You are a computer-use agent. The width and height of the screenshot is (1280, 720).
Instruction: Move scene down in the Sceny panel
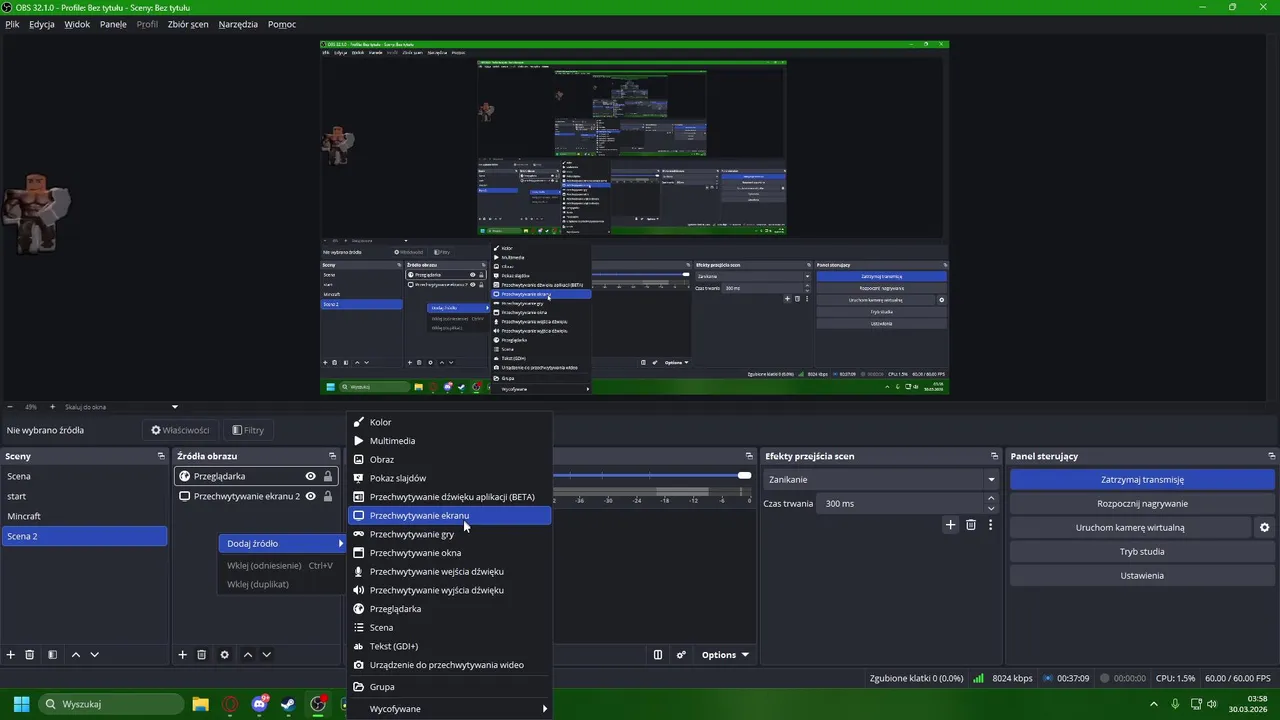click(x=95, y=655)
